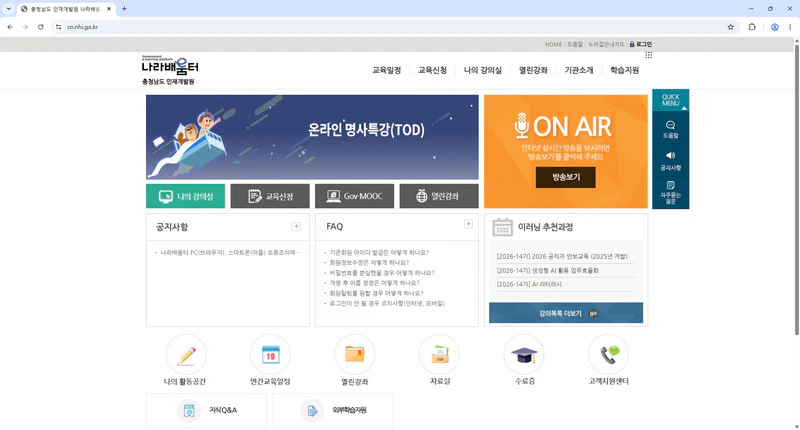Click the 방송보기 button

[x=565, y=178]
